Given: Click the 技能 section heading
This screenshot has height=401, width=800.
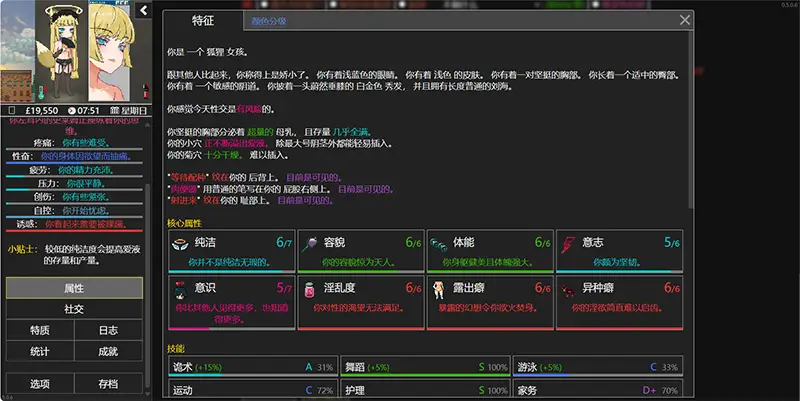Looking at the screenshot, I should click(176, 349).
